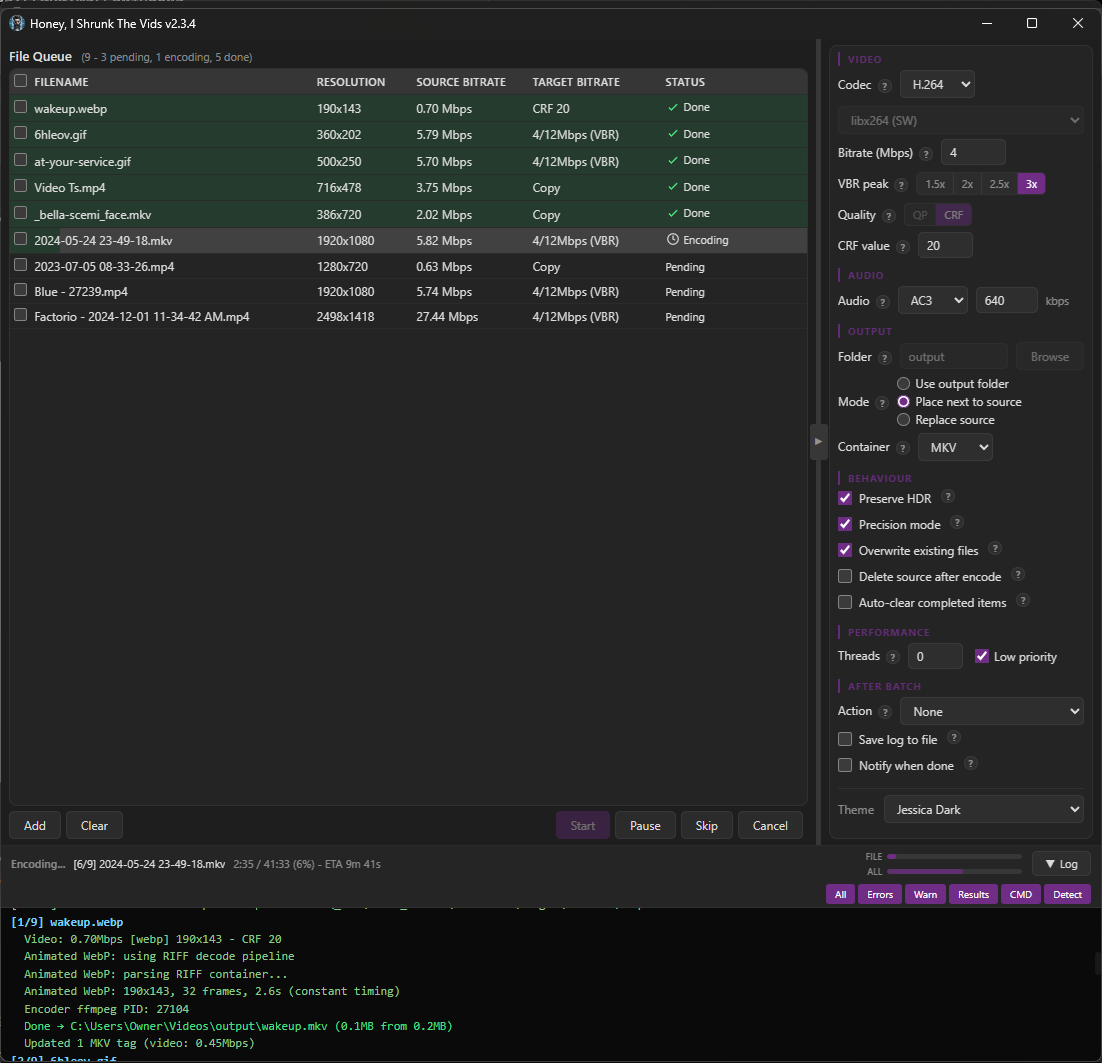Click the help icon next to VBR peak
Viewport: 1102px width, 1063px height.
coord(902,185)
